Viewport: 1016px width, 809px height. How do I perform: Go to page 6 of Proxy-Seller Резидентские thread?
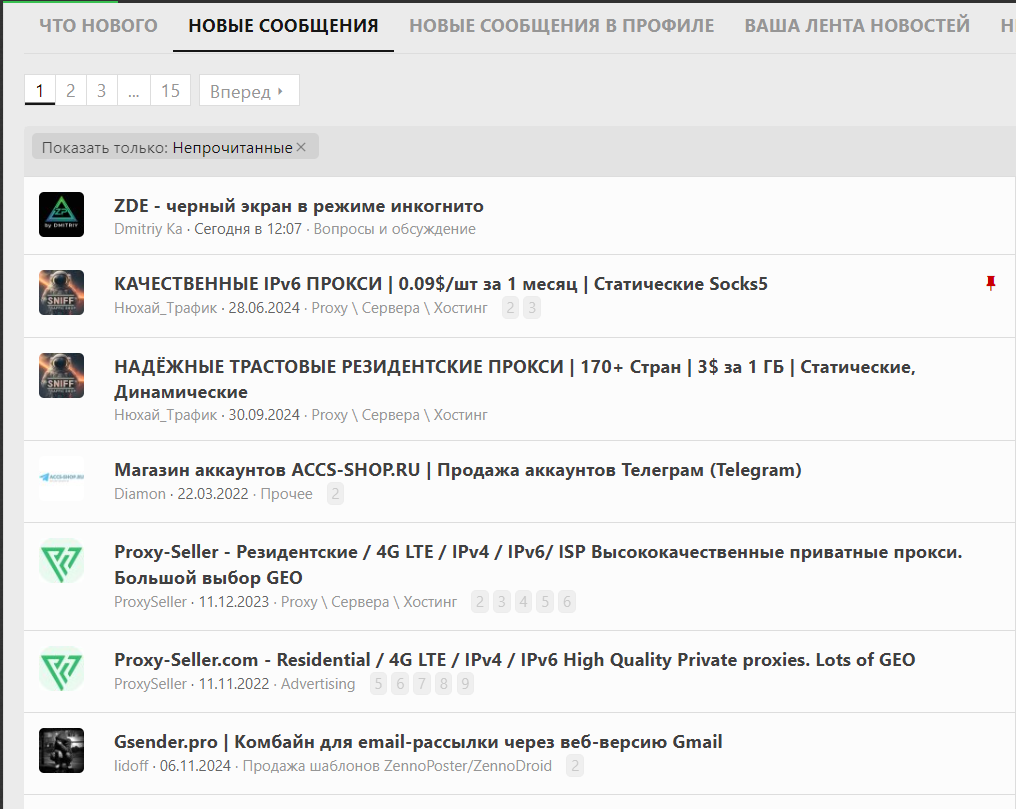(567, 602)
